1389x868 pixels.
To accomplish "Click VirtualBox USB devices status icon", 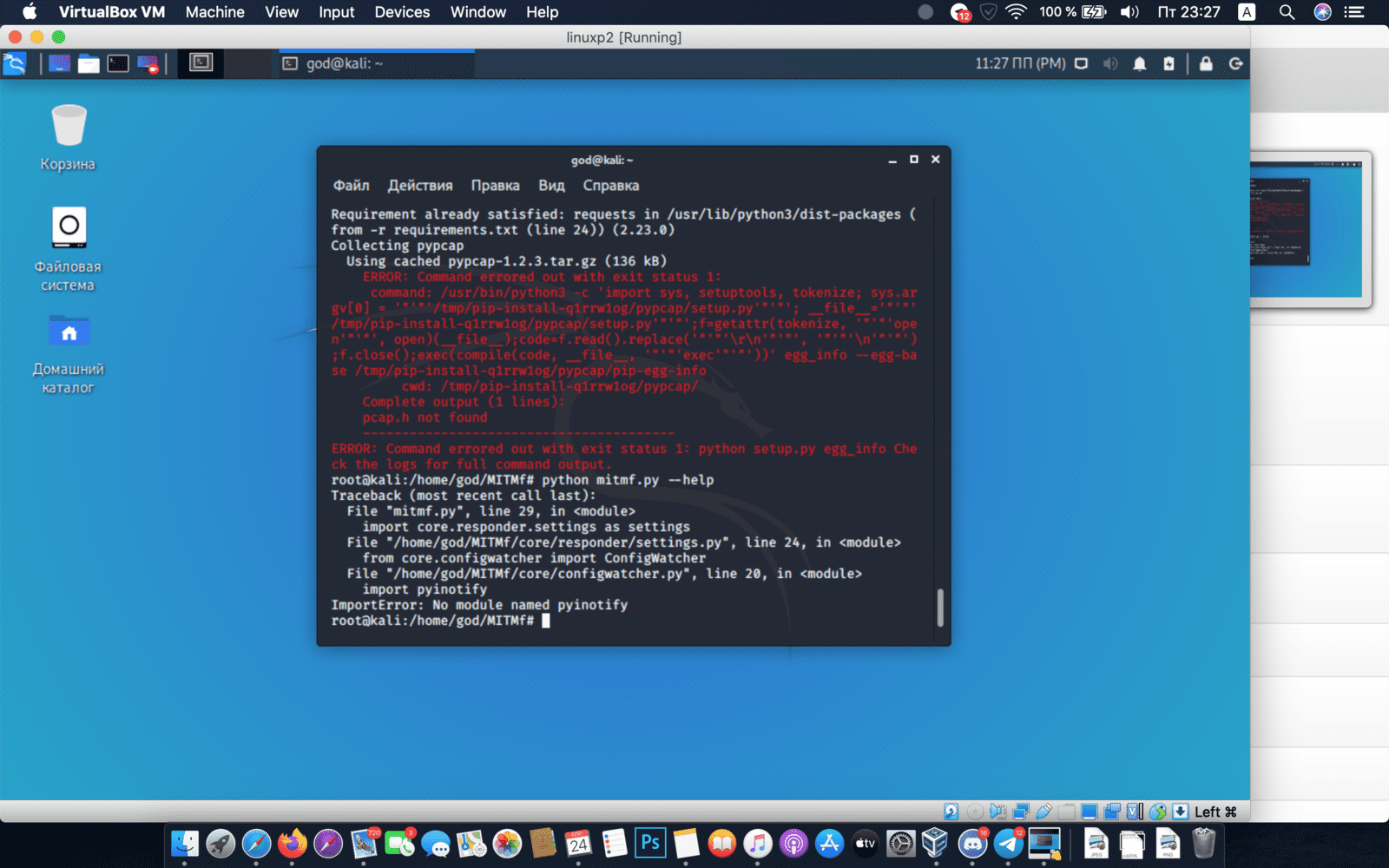I will (1043, 812).
